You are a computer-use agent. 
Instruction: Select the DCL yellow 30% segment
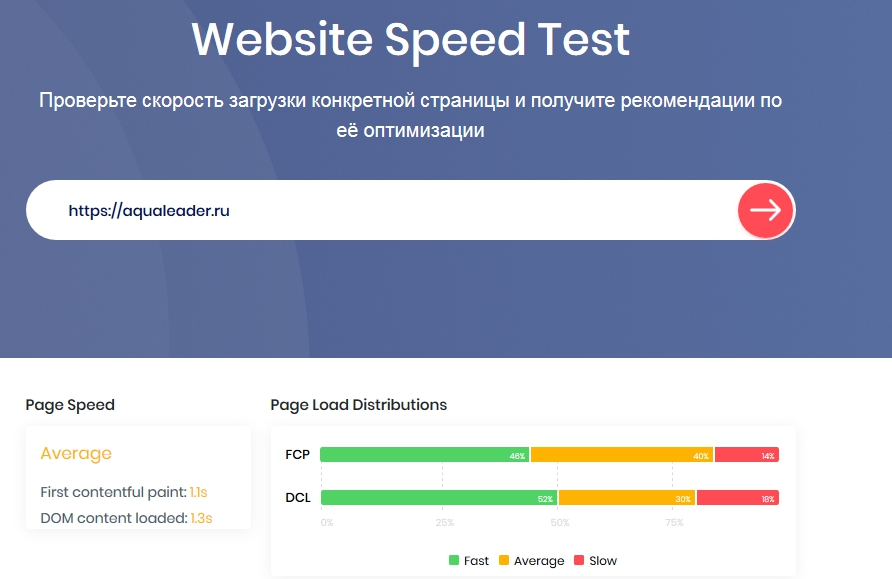point(626,498)
